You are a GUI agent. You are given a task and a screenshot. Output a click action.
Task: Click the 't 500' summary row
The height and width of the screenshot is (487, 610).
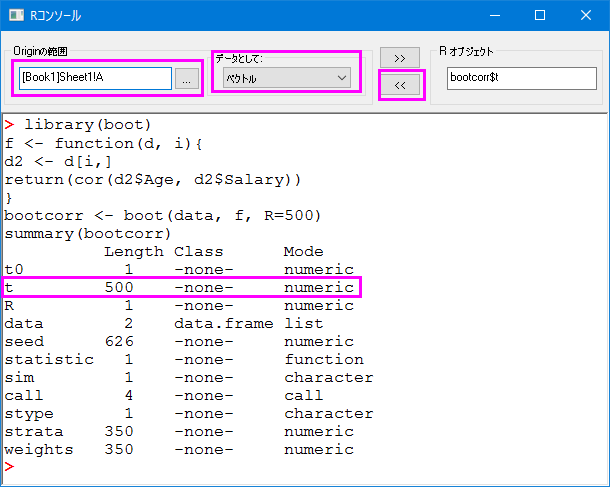(179, 287)
